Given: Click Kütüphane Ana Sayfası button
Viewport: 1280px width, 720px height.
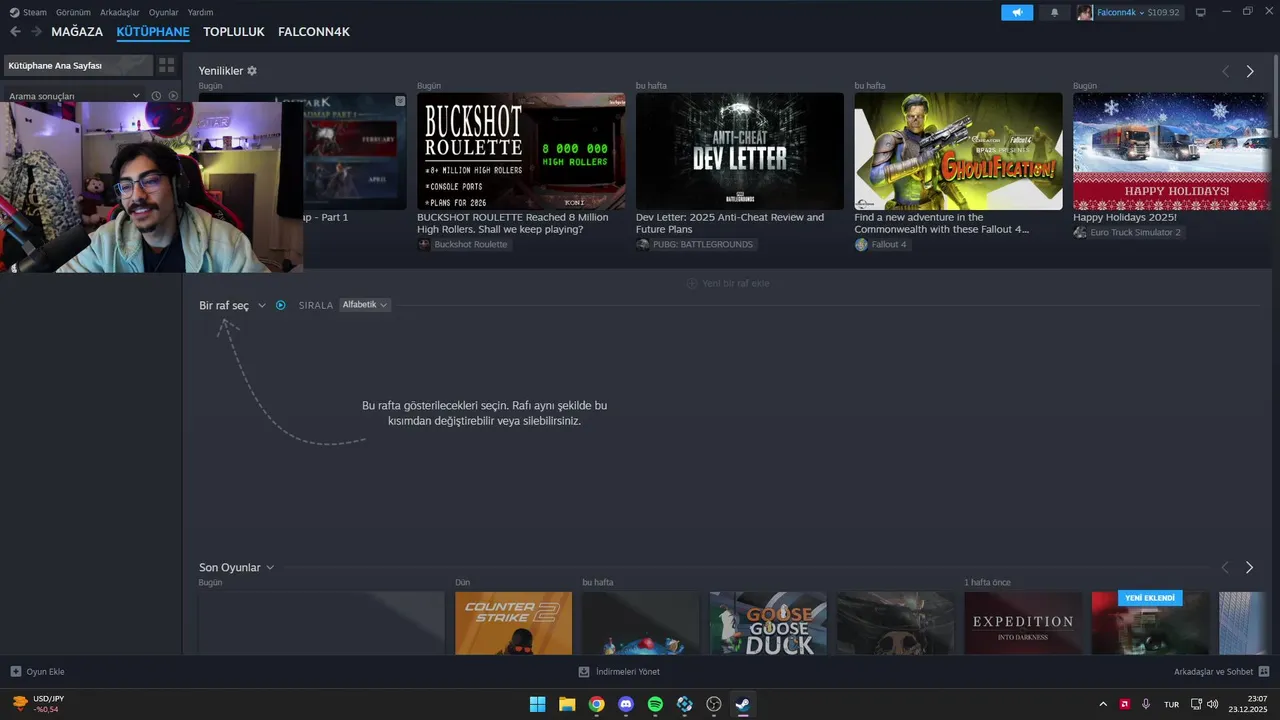Looking at the screenshot, I should (78, 65).
